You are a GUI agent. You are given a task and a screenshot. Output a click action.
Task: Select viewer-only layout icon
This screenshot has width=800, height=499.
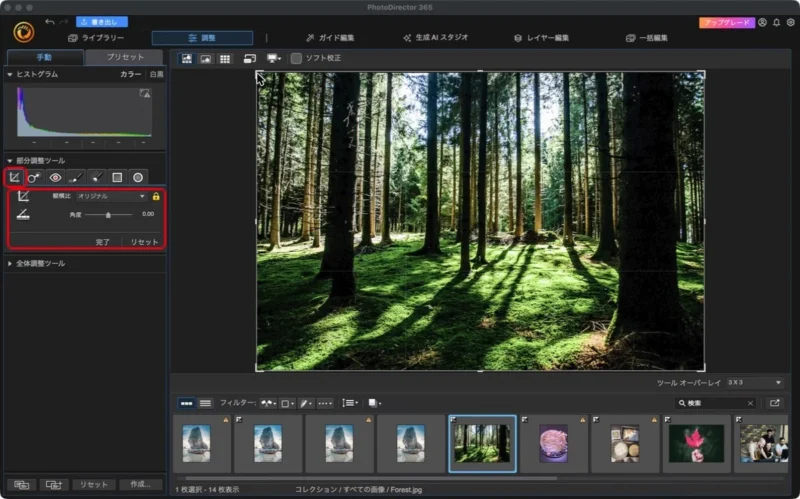(206, 59)
